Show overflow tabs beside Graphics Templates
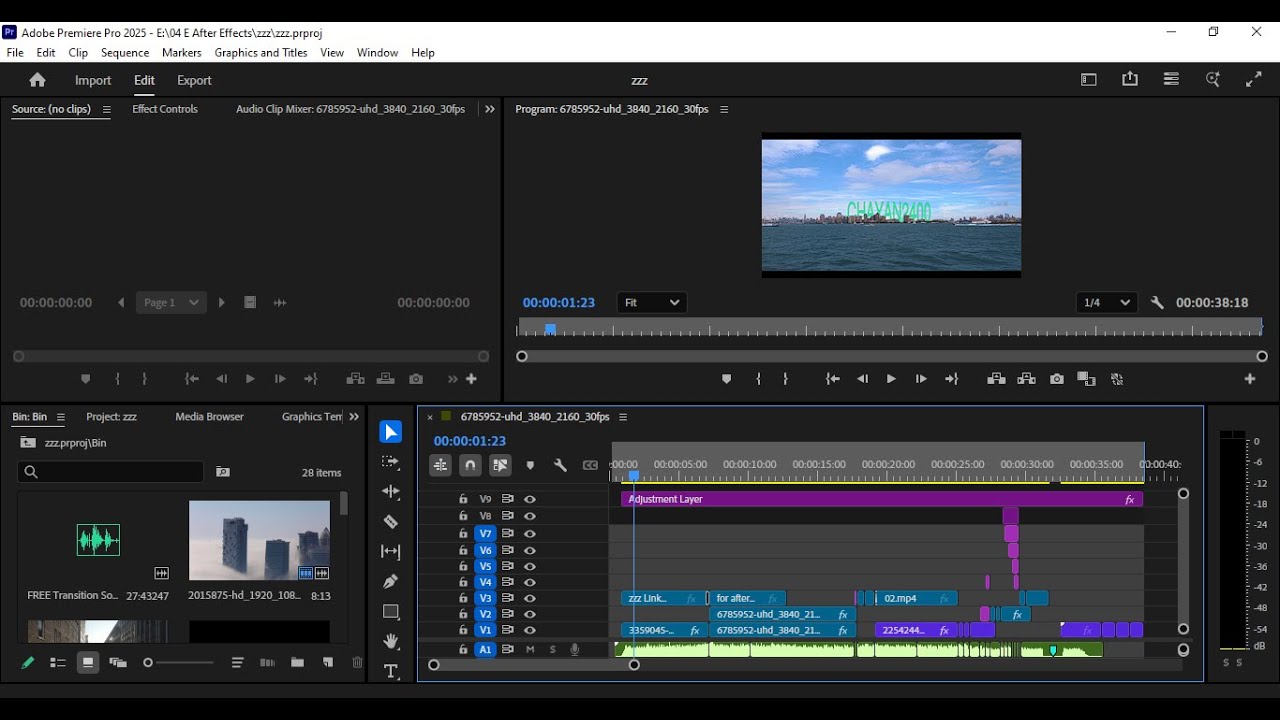The width and height of the screenshot is (1280, 720). [353, 417]
